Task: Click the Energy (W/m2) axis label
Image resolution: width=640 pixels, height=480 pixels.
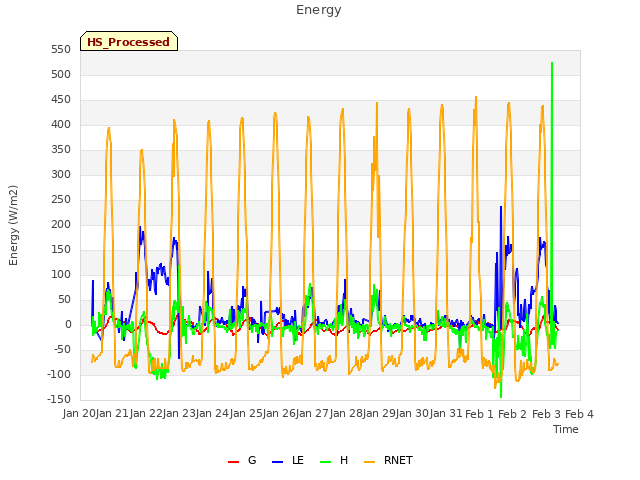Action: pos(13,225)
